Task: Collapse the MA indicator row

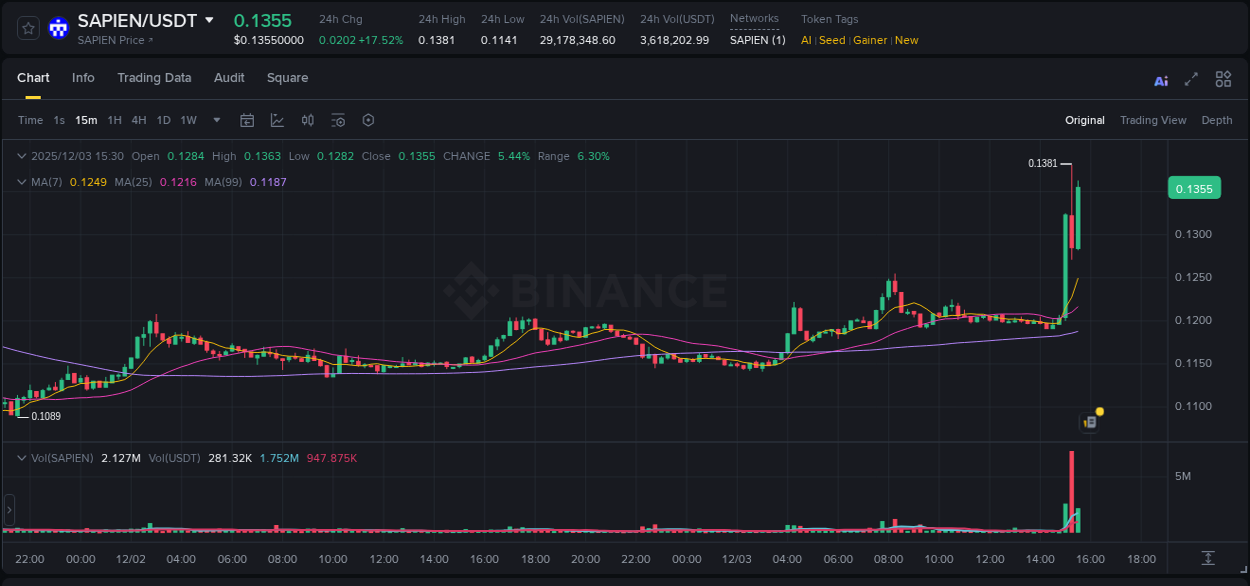Action: pos(21,182)
